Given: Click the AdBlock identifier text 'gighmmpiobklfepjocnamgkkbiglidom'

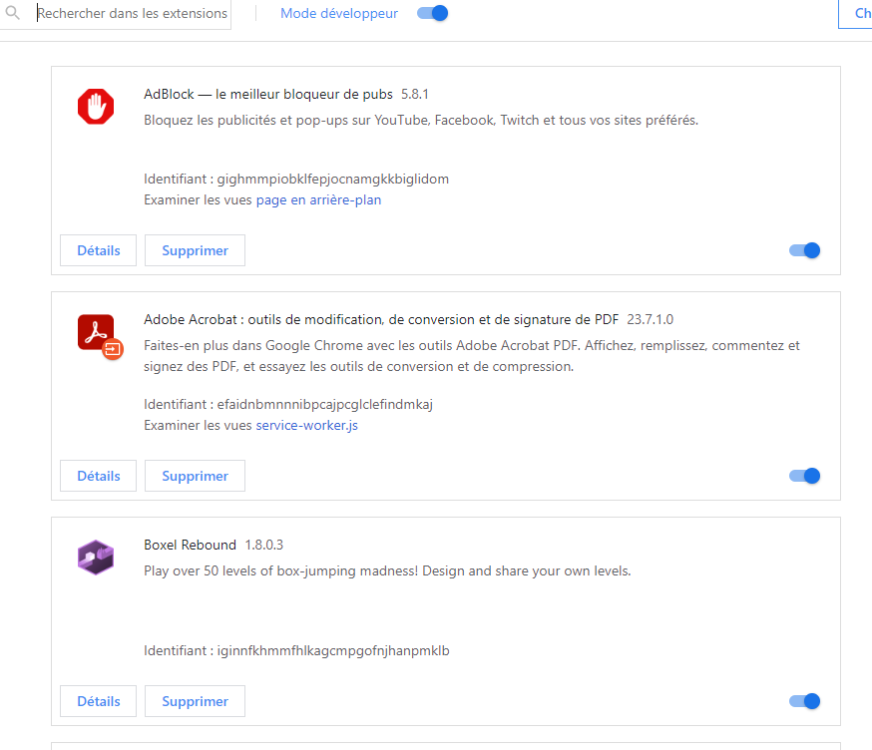Looking at the screenshot, I should coord(333,179).
